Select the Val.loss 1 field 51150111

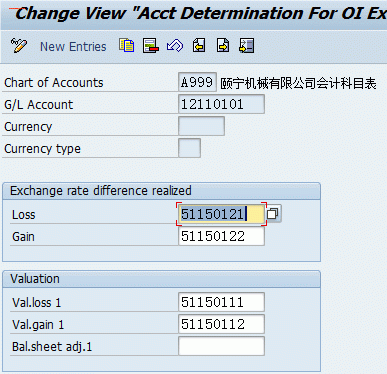[222, 302]
